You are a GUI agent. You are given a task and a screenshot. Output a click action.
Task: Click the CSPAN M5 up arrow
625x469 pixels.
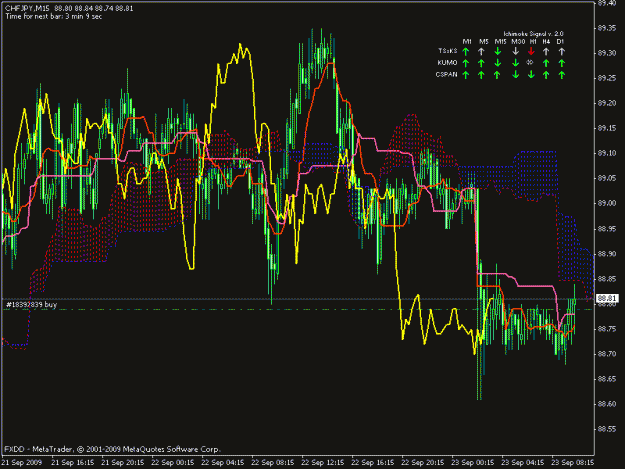[x=481, y=75]
